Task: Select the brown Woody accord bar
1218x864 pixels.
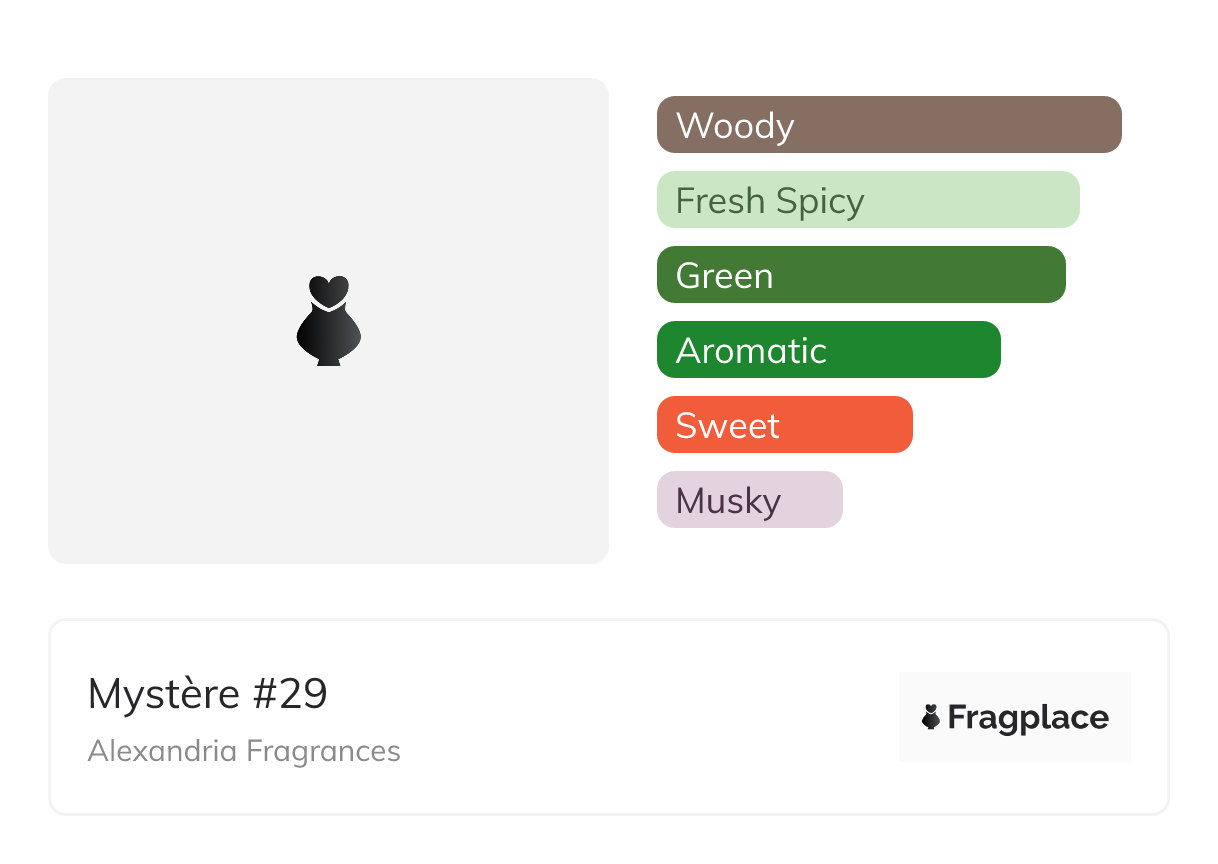Action: click(x=960, y=125)
